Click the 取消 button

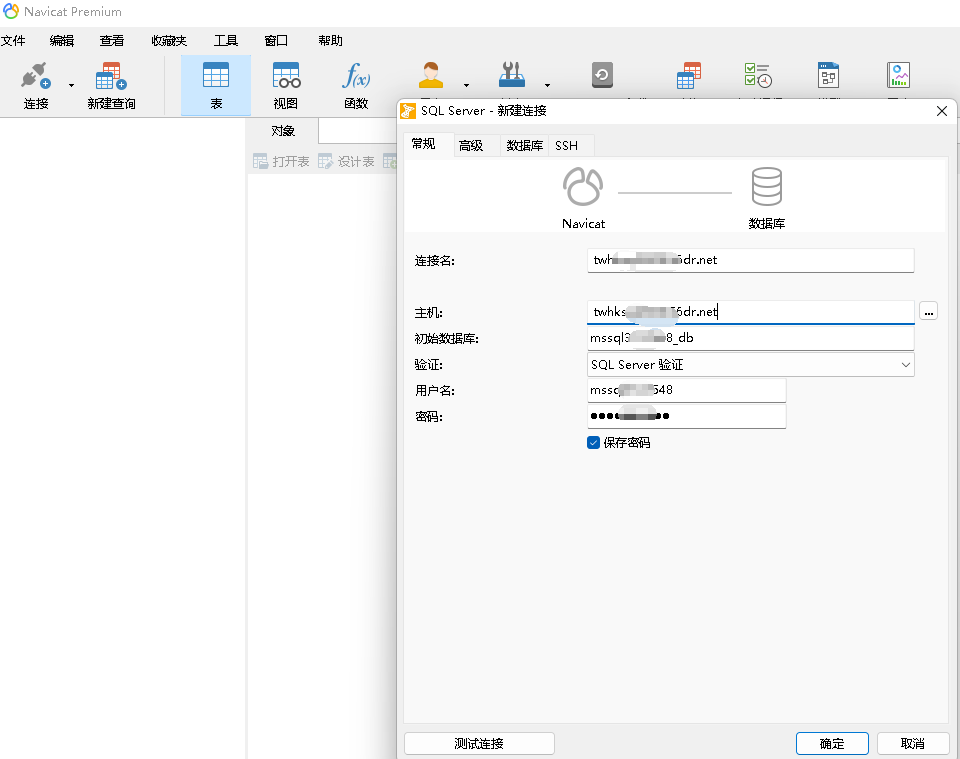click(913, 744)
